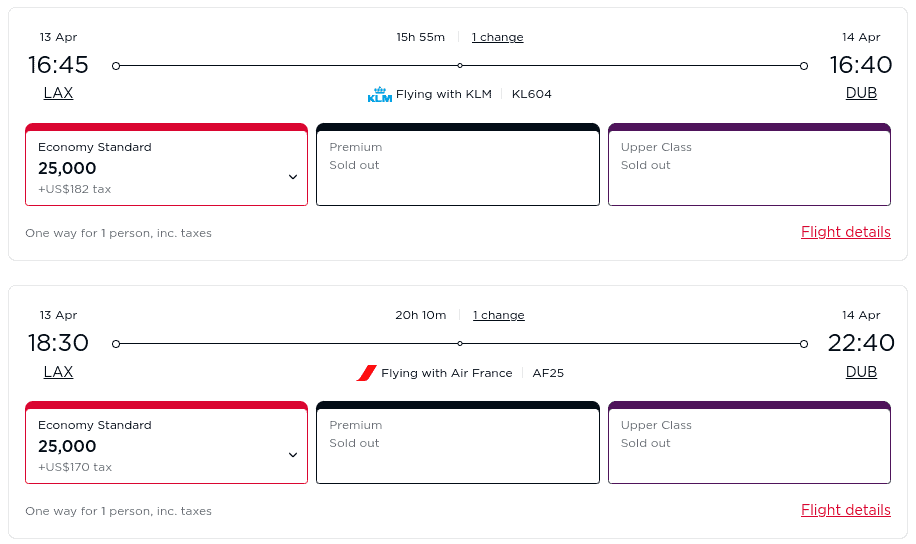The height and width of the screenshot is (544, 916).
Task: View the 1 change info for Air France flight
Action: [x=498, y=315]
